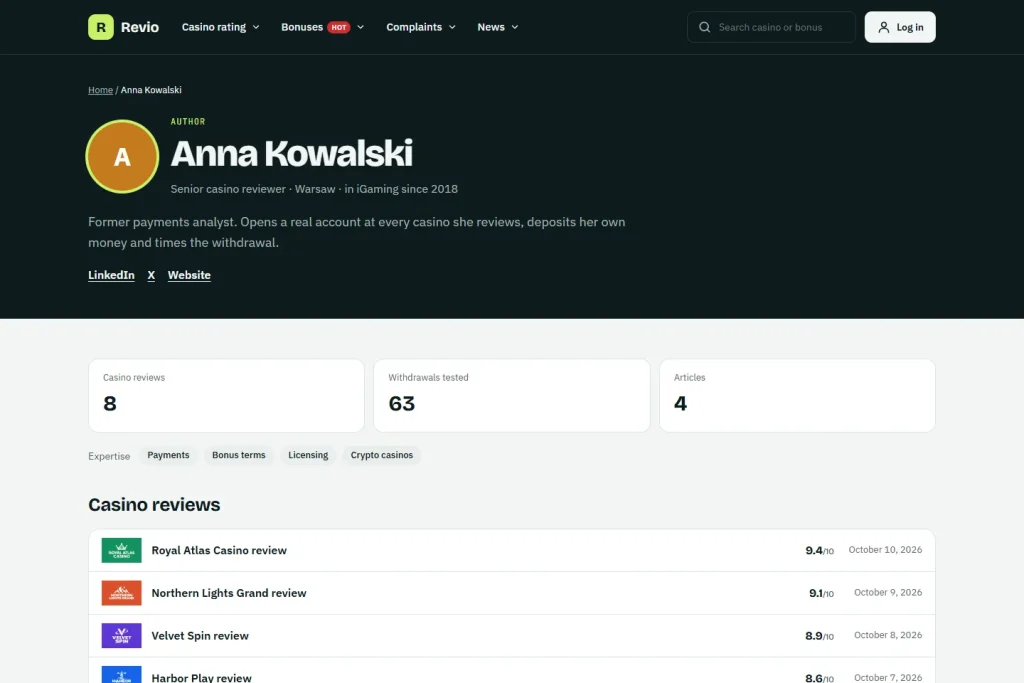Click the user icon in Log in button
Screen dimensions: 1024x683
(x=884, y=27)
